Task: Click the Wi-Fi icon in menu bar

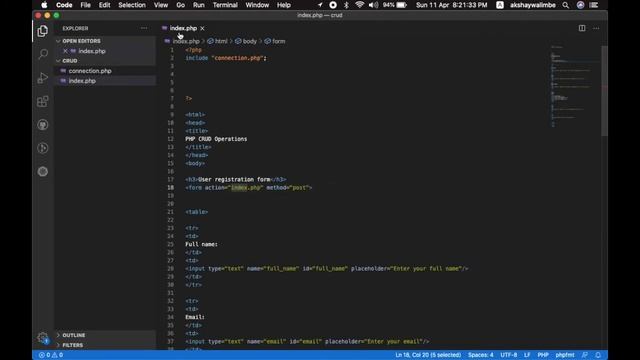Action: pos(359,5)
